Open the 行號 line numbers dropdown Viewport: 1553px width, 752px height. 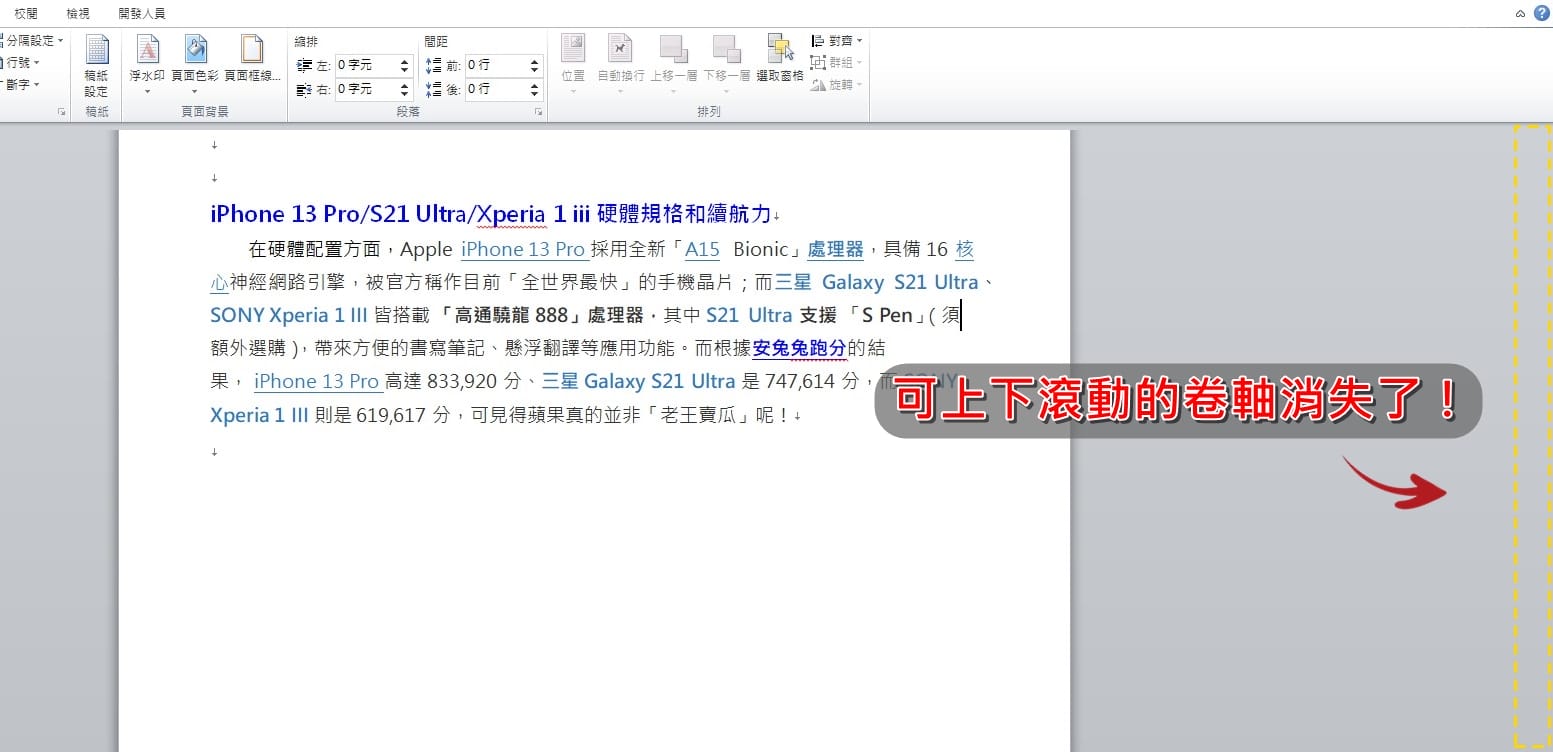pos(20,63)
